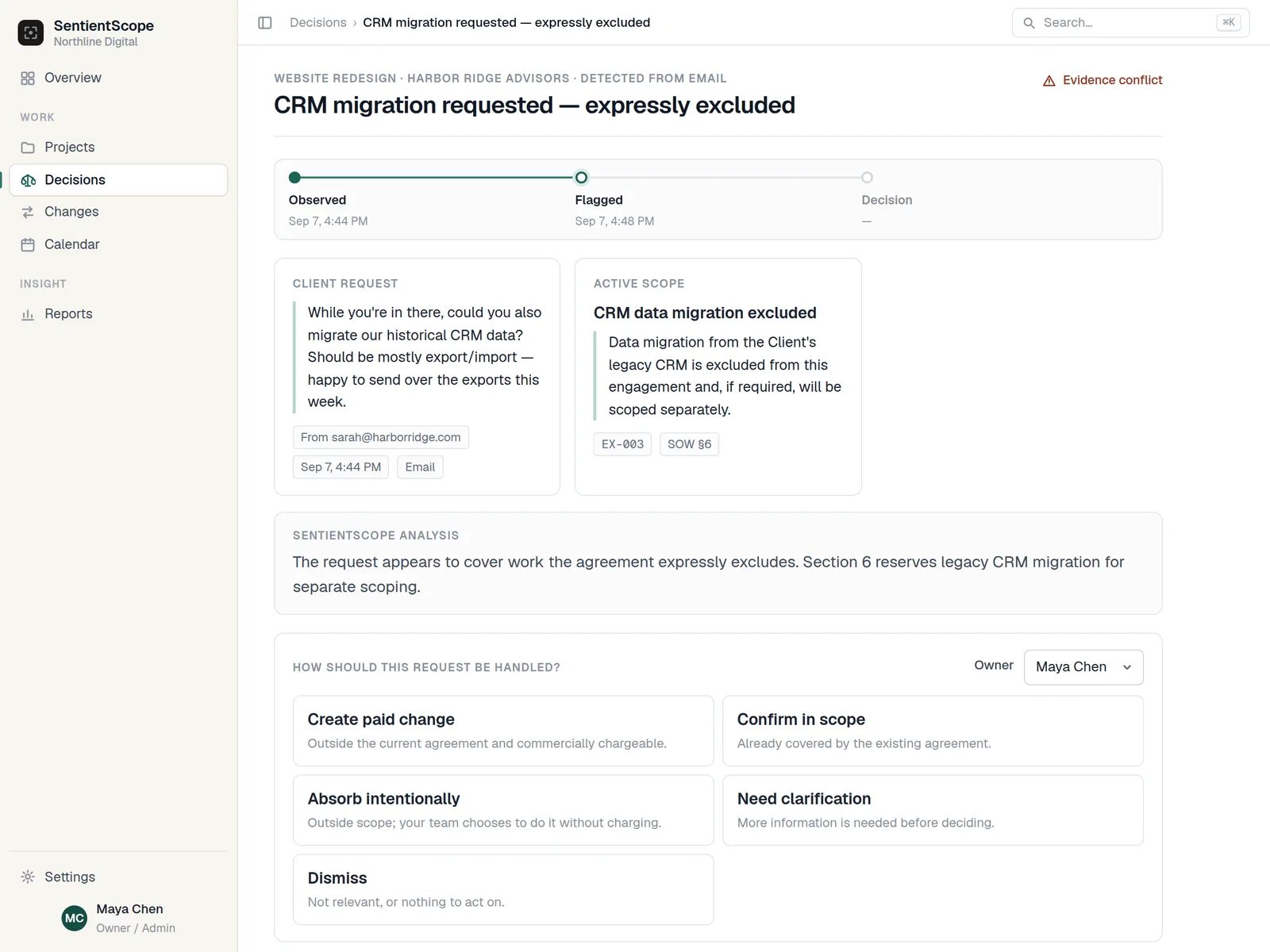This screenshot has width=1270, height=952.
Task: Click the EX-003 reference tag
Action: tap(622, 444)
